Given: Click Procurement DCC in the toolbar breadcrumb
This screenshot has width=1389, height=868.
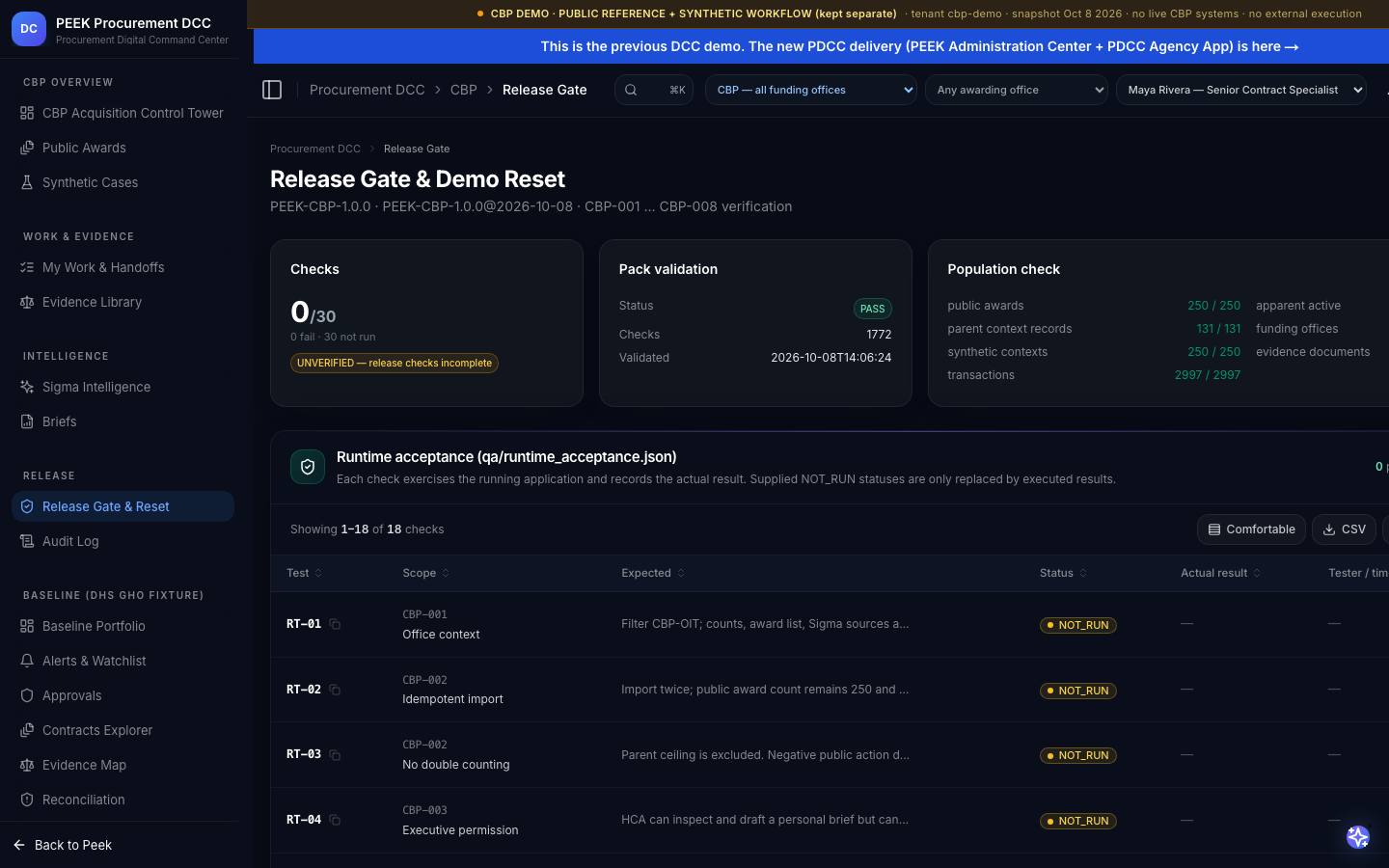Looking at the screenshot, I should pyautogui.click(x=367, y=90).
